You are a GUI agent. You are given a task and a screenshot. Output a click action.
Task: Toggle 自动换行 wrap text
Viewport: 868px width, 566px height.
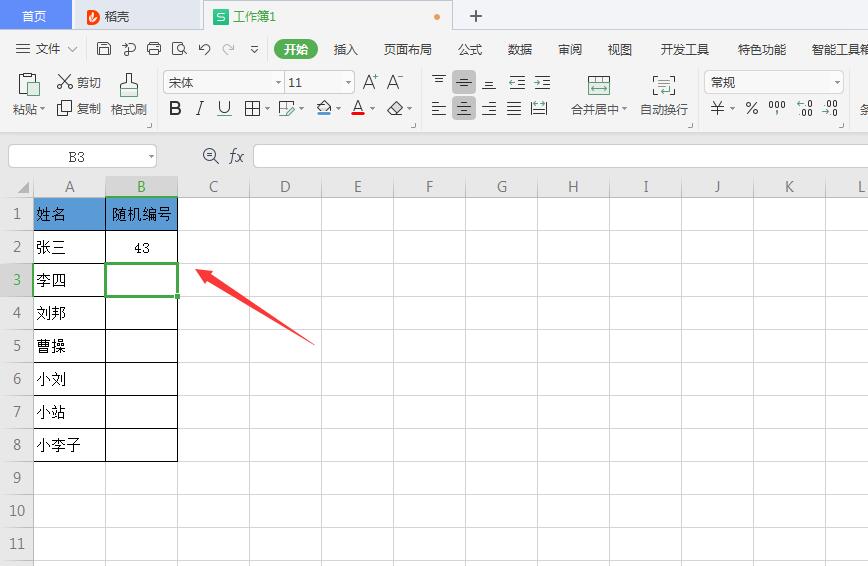coord(664,95)
